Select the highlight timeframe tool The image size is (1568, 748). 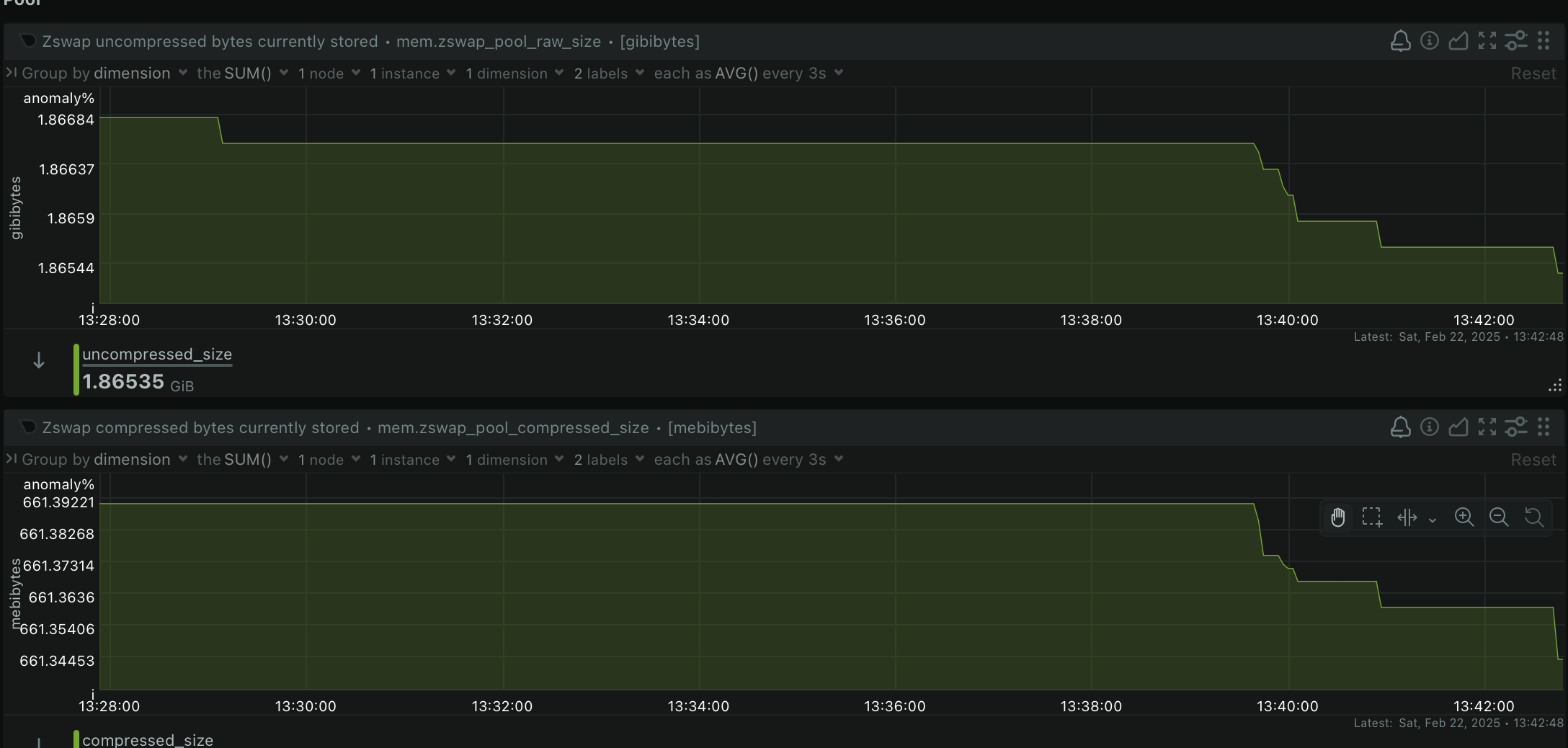pyautogui.click(x=1407, y=517)
